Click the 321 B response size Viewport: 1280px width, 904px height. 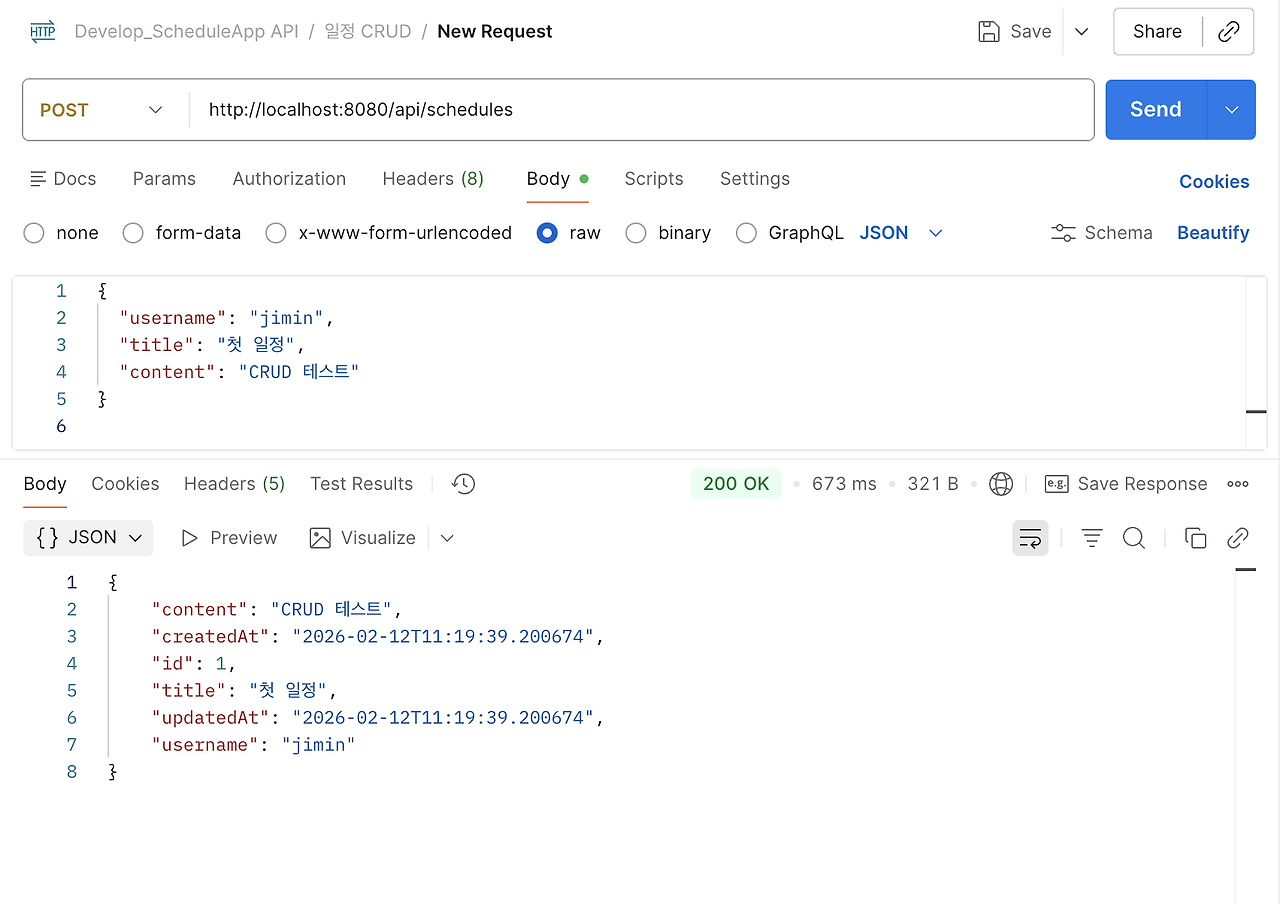933,484
